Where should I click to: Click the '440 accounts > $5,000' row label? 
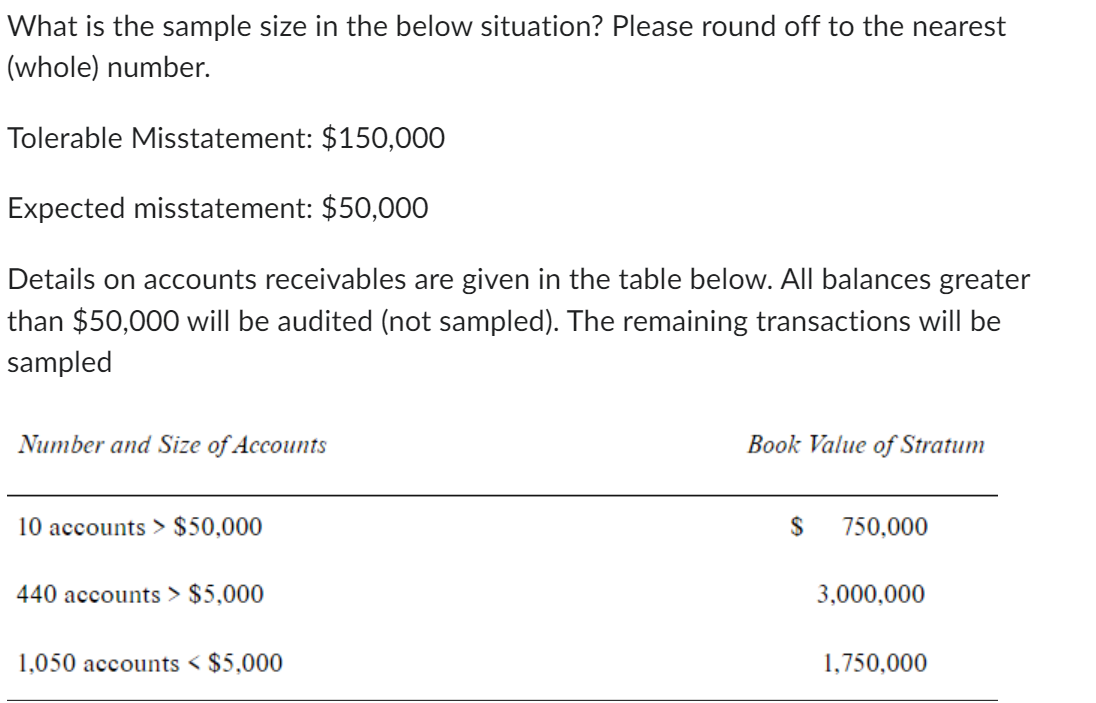click(141, 594)
